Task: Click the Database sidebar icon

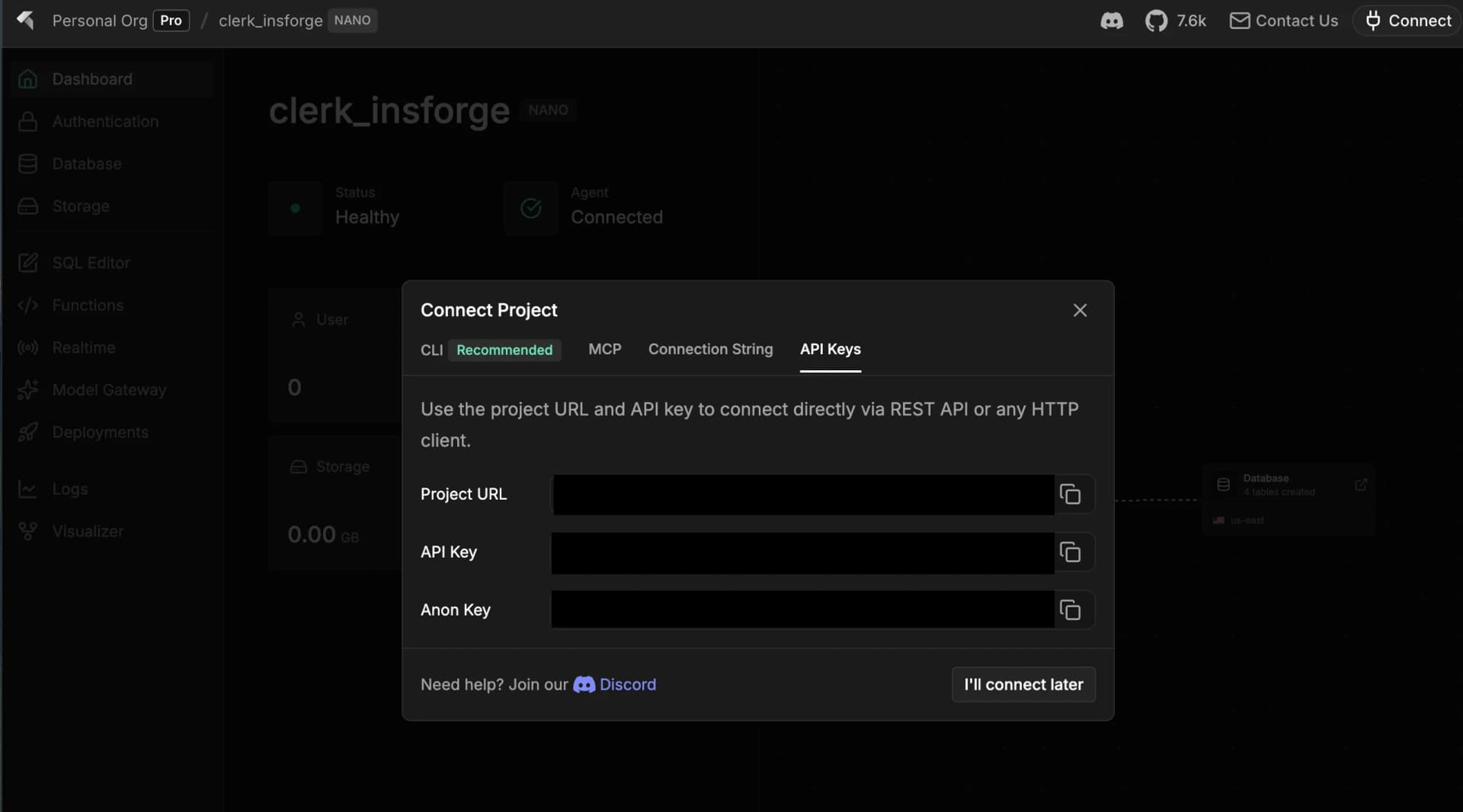Action: [27, 164]
